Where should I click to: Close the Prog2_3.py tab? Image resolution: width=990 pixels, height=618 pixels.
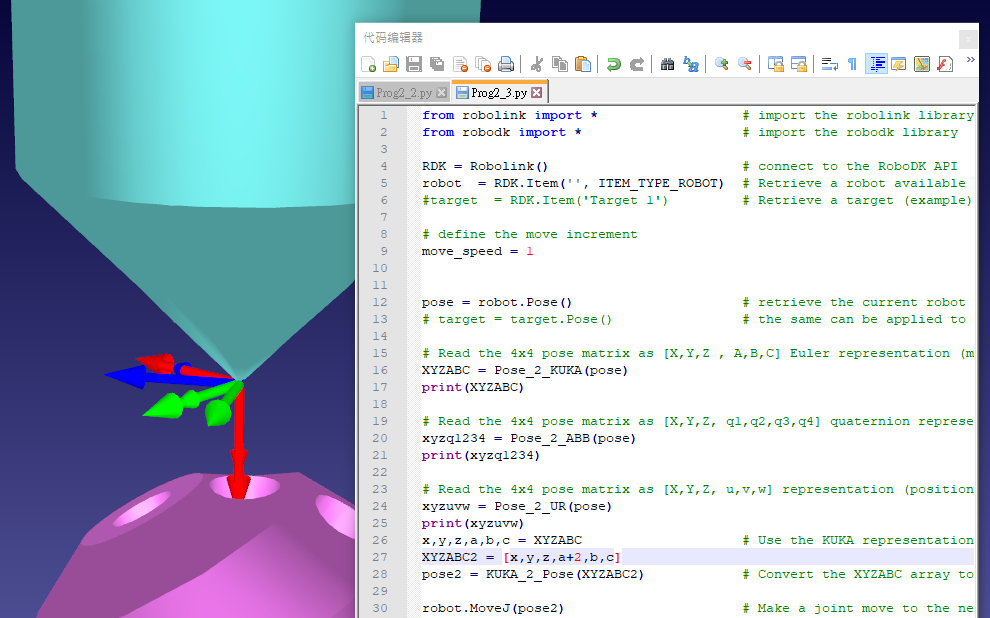[536, 93]
